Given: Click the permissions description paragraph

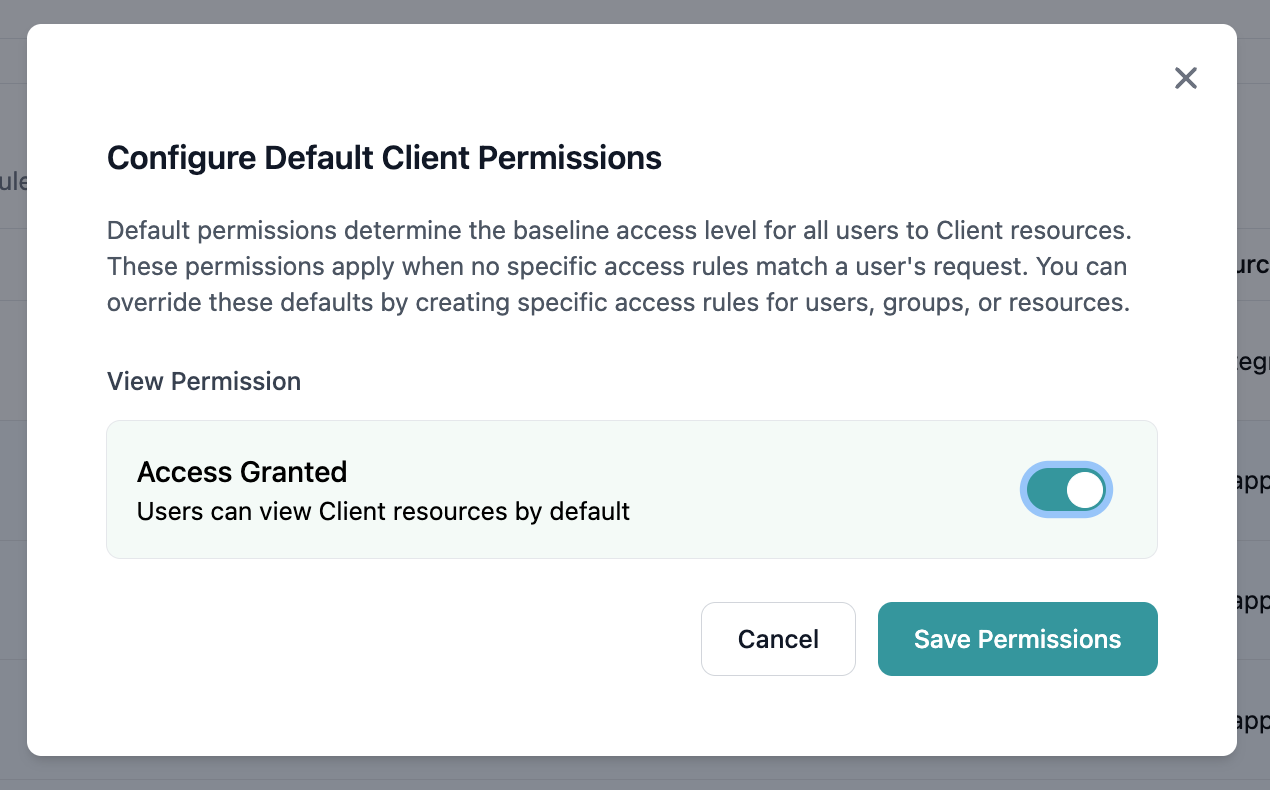Looking at the screenshot, I should click(618, 266).
